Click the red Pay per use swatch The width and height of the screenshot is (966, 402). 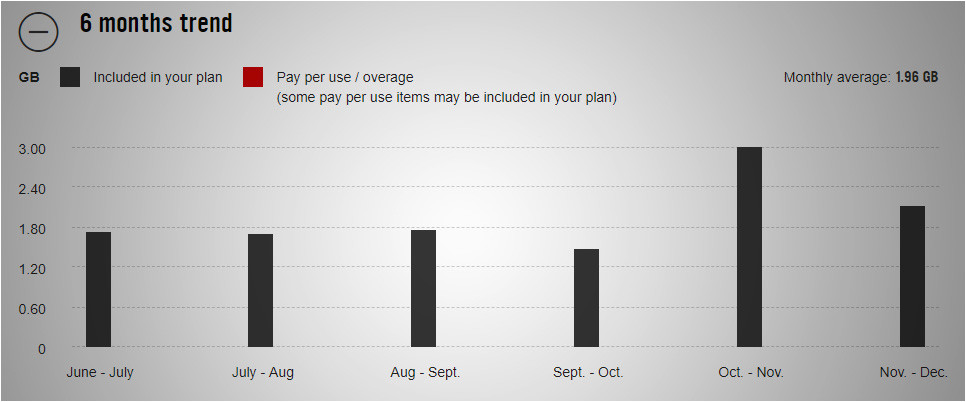click(x=253, y=78)
